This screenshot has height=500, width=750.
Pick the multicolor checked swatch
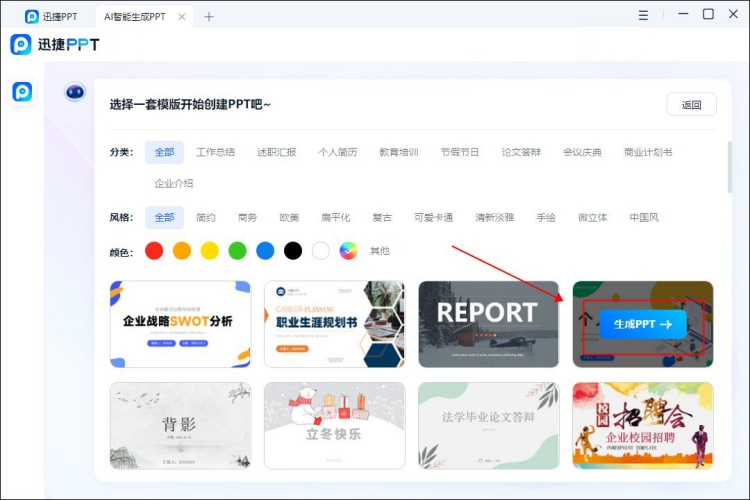[x=348, y=251]
